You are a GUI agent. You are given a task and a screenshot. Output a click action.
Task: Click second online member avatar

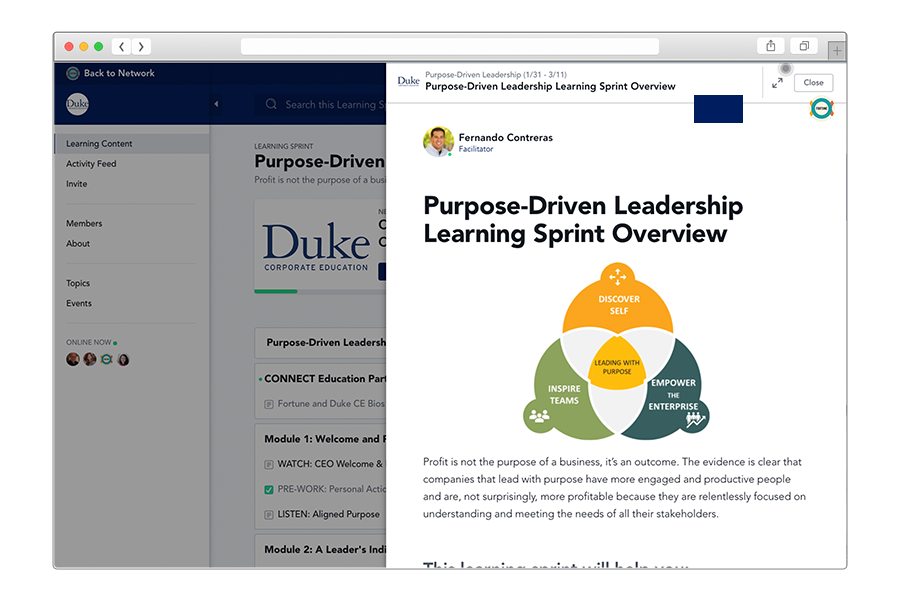[90, 359]
